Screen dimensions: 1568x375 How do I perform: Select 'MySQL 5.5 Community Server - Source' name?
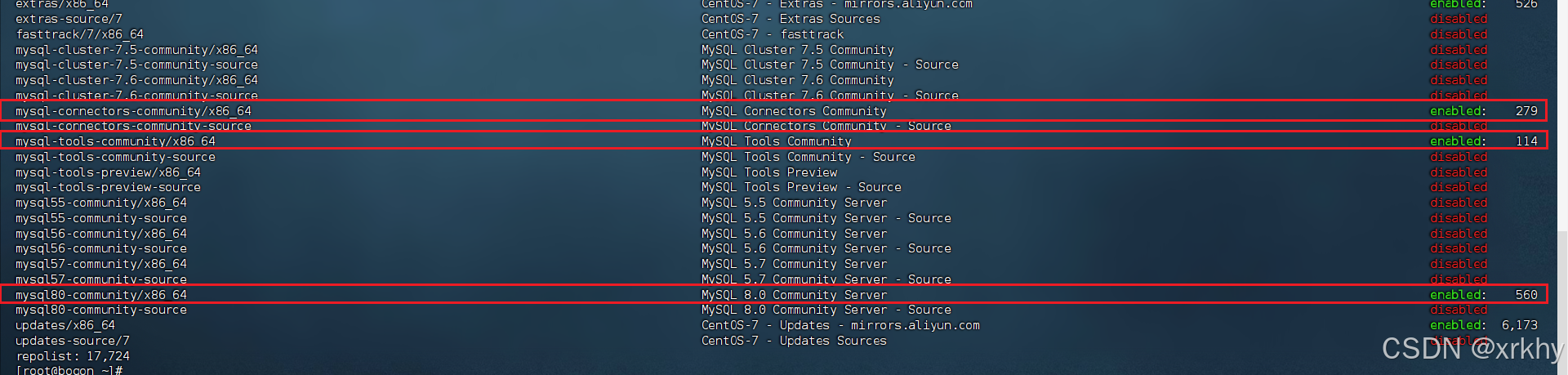click(x=826, y=218)
